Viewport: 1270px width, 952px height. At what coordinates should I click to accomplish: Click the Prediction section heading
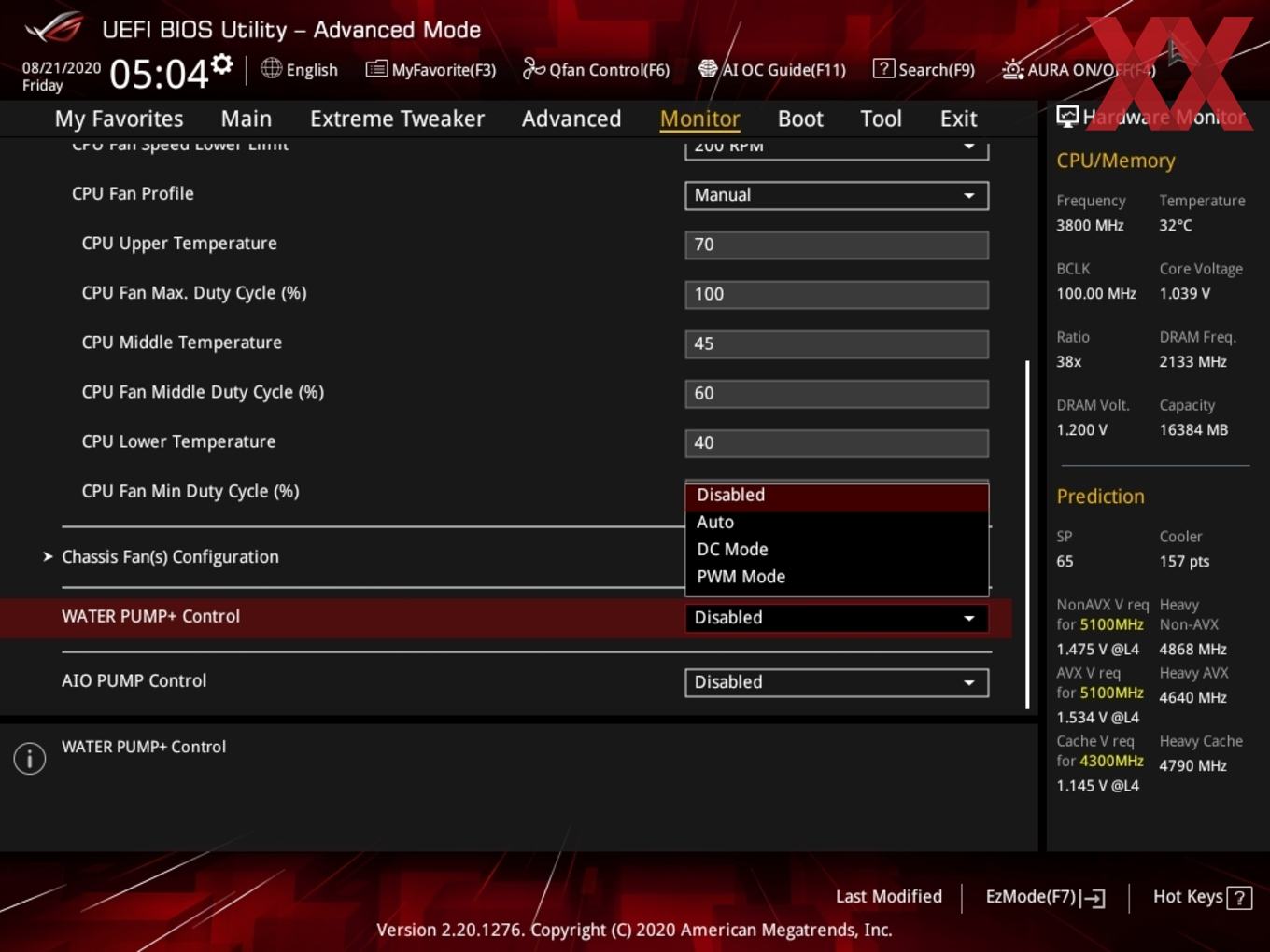1100,497
